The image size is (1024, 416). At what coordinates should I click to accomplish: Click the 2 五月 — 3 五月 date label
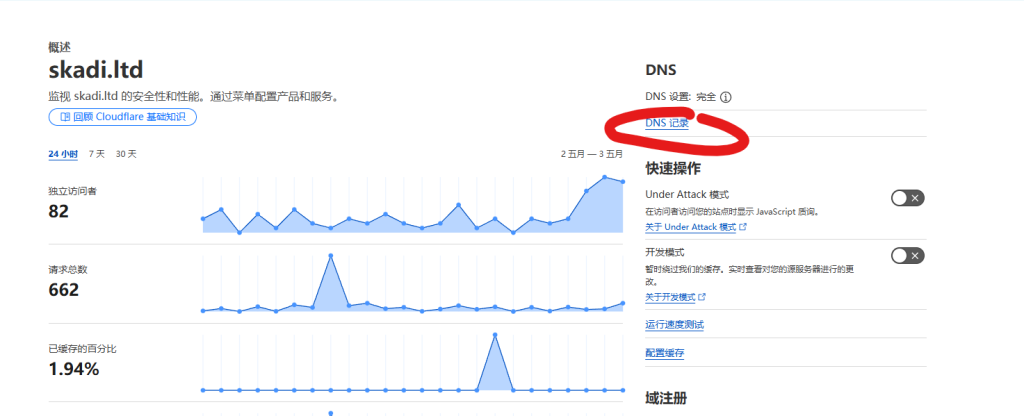click(x=591, y=154)
